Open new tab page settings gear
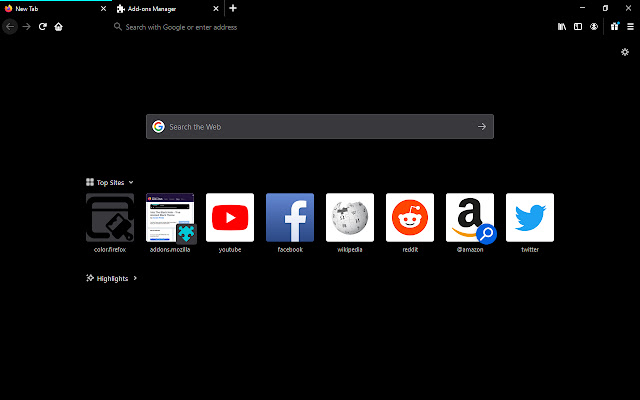This screenshot has width=640, height=400. 624,52
